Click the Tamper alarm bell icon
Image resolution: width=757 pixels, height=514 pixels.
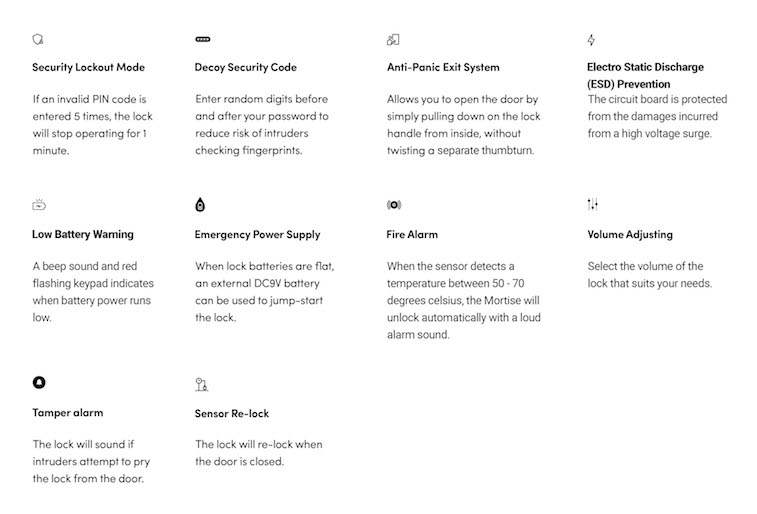coord(39,382)
